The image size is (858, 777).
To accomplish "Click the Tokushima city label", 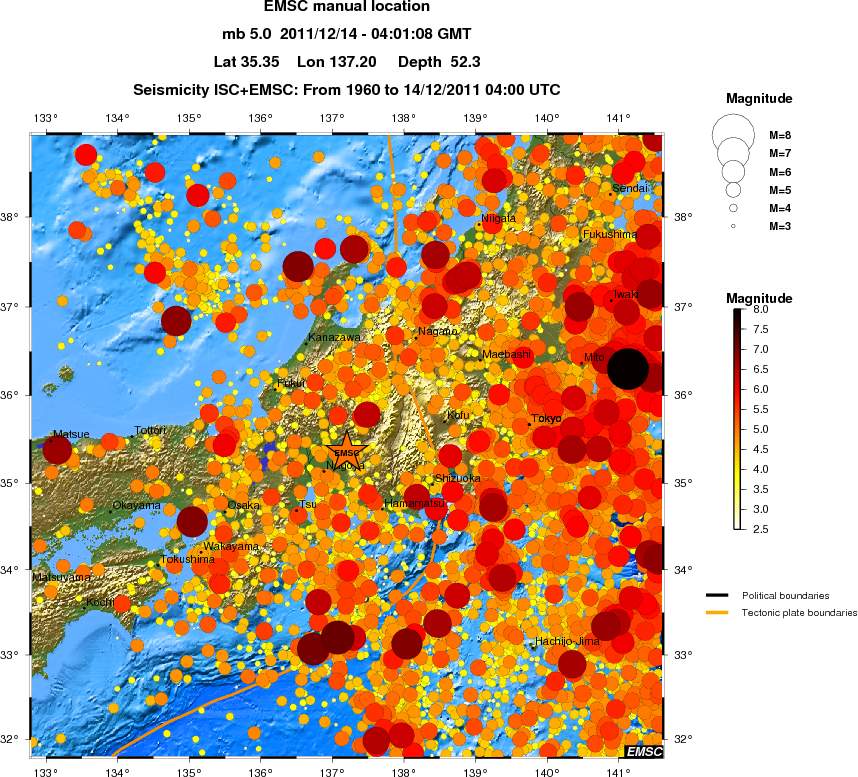I will click(x=187, y=559).
